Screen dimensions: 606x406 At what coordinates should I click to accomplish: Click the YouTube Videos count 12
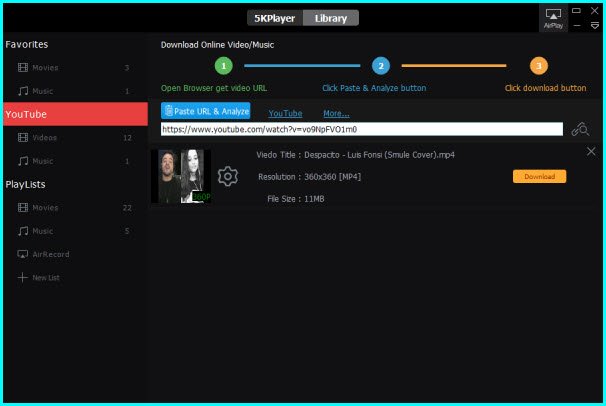(x=127, y=138)
